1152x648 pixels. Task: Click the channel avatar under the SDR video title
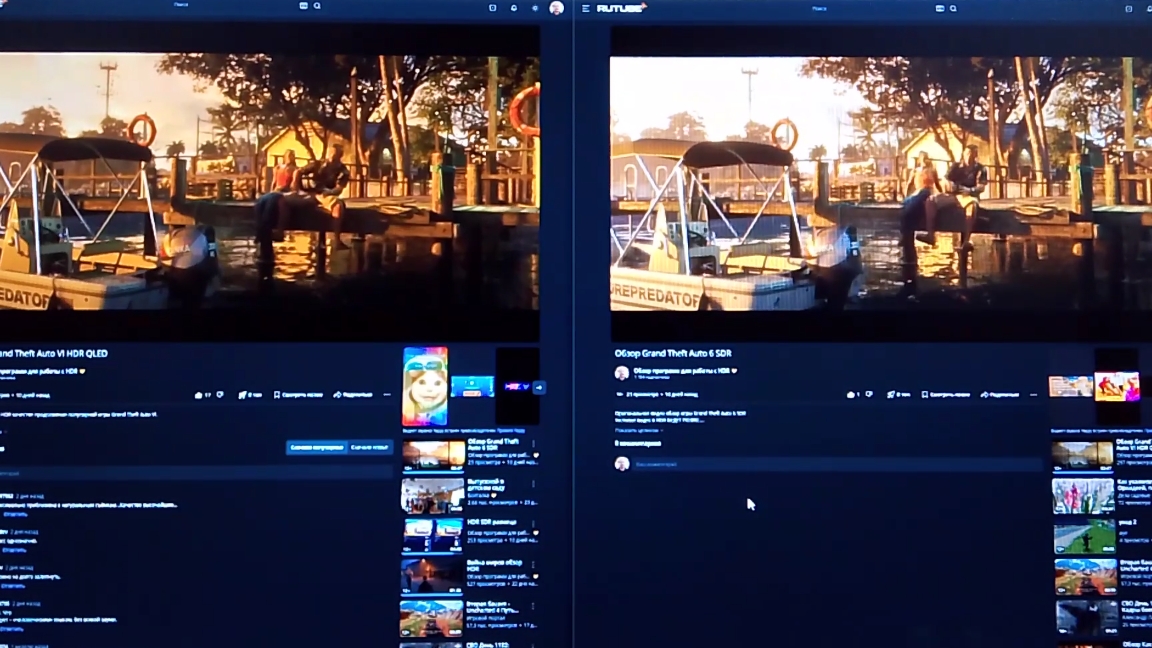click(622, 373)
